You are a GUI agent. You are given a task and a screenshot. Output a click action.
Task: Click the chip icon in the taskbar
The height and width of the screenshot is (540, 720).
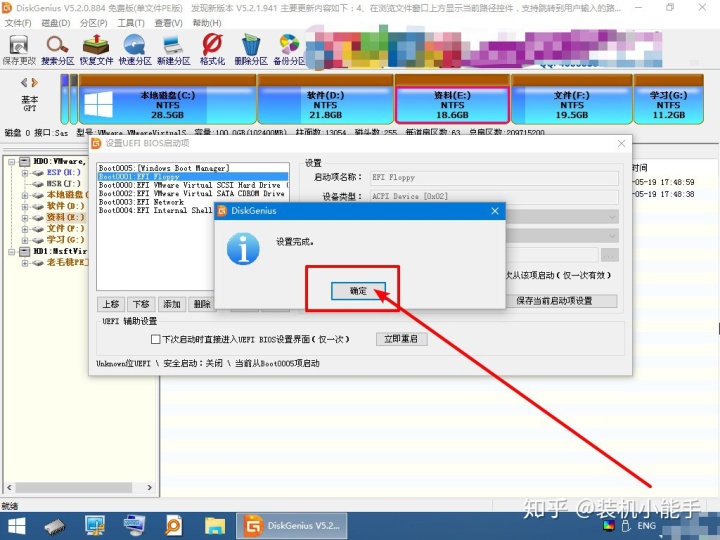[x=55, y=526]
